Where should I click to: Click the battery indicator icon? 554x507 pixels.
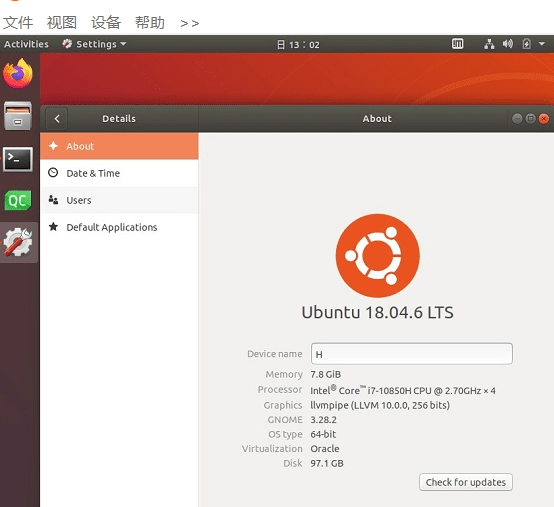tap(526, 44)
